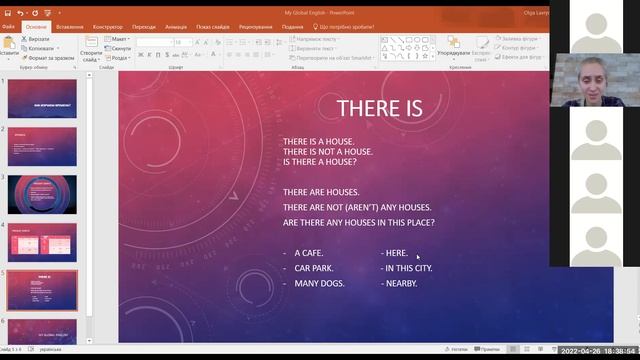The image size is (640, 360).
Task: Switch to the Показ слайдів tab
Action: tap(213, 27)
